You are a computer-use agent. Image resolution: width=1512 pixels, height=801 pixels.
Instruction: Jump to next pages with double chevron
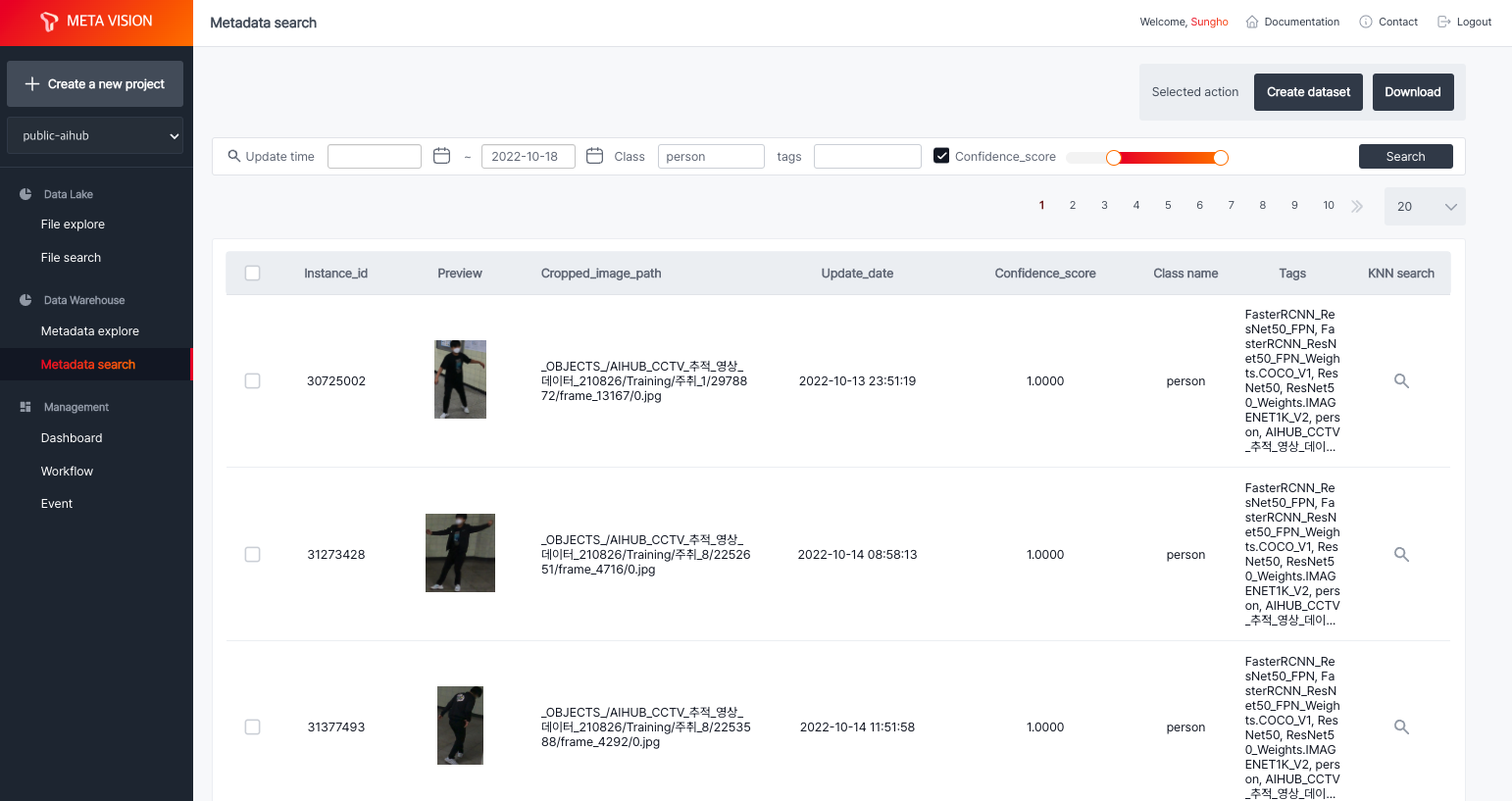1357,206
